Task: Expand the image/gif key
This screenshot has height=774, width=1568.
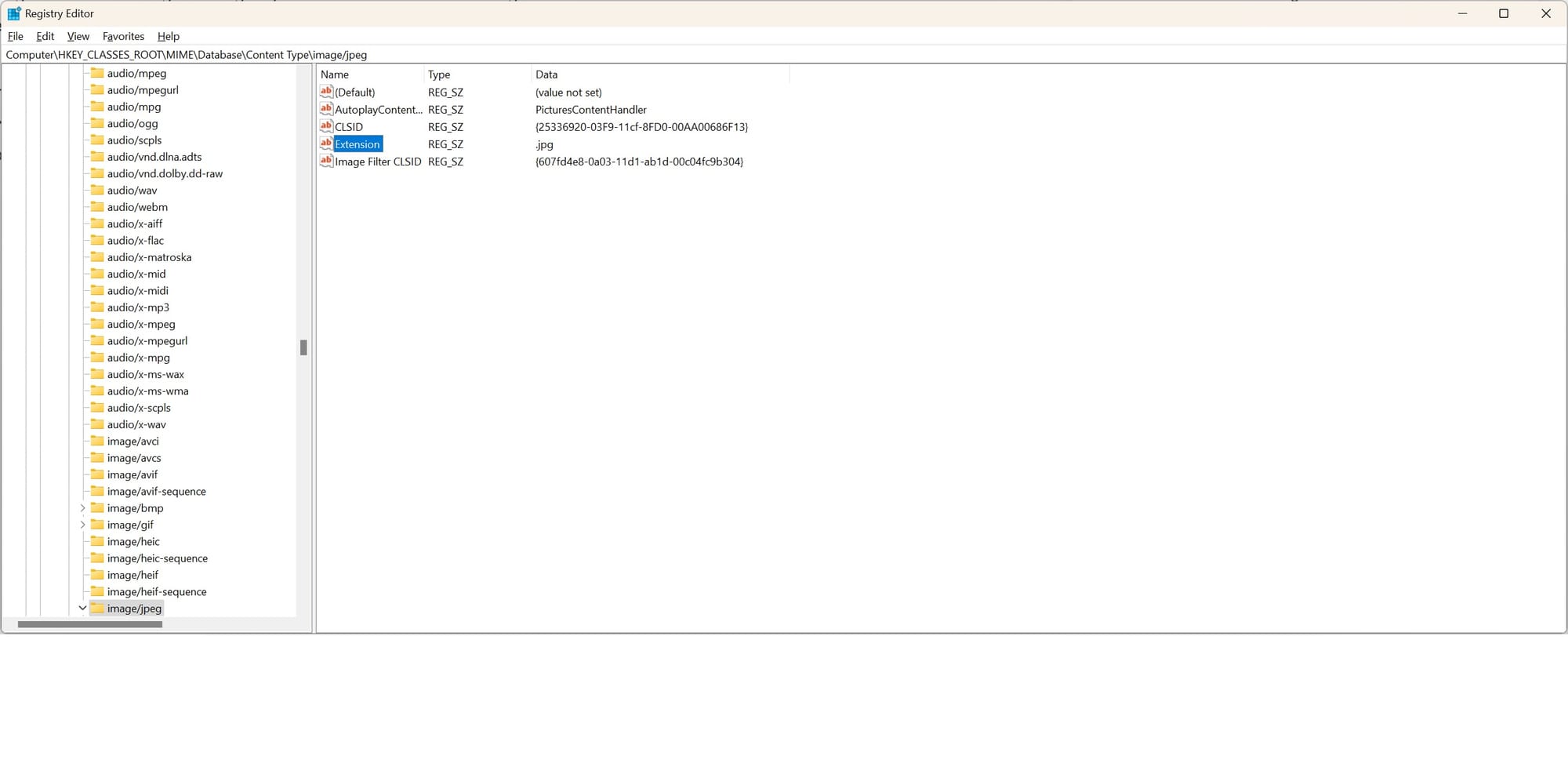Action: coord(83,524)
